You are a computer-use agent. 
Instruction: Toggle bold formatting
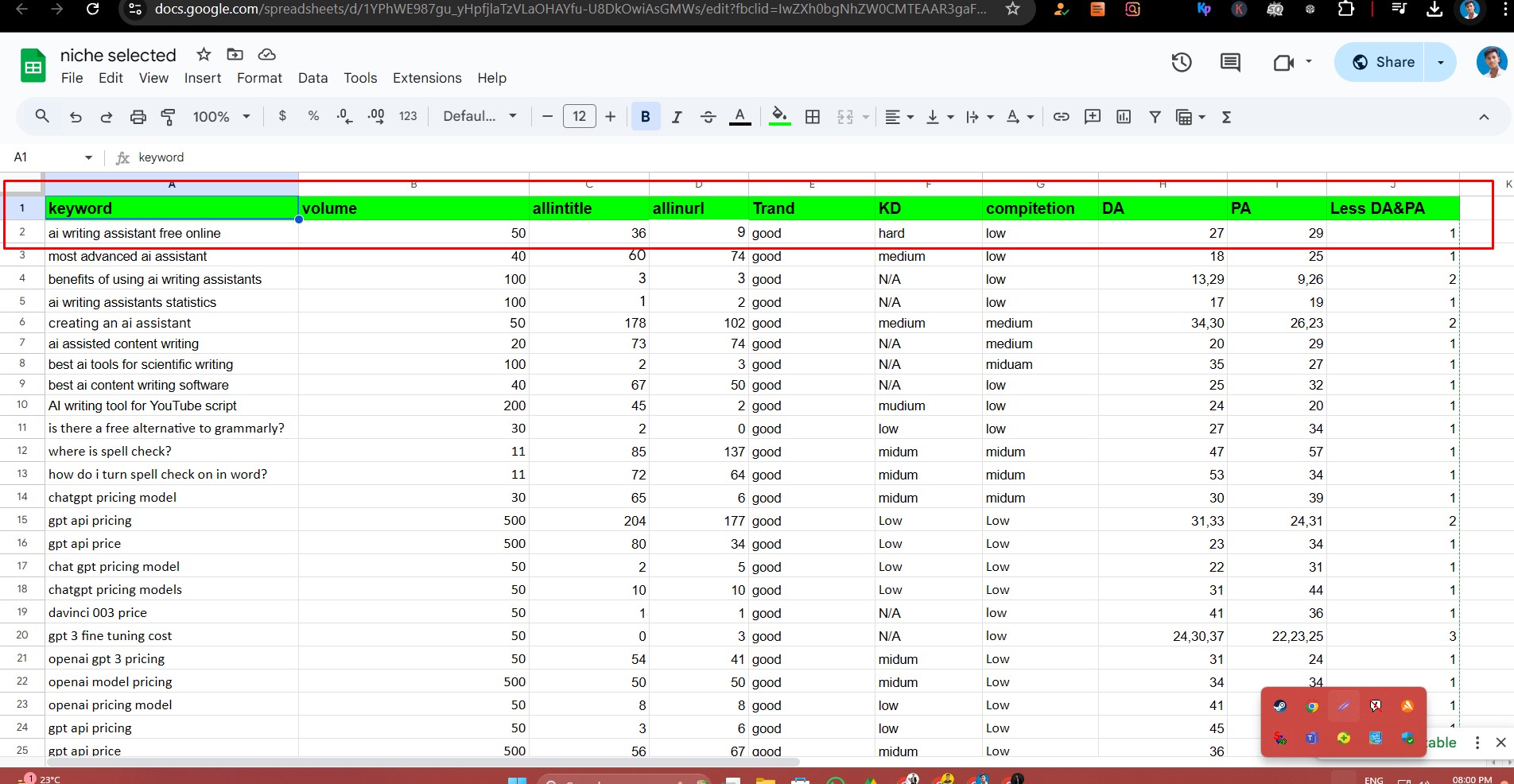pos(645,117)
